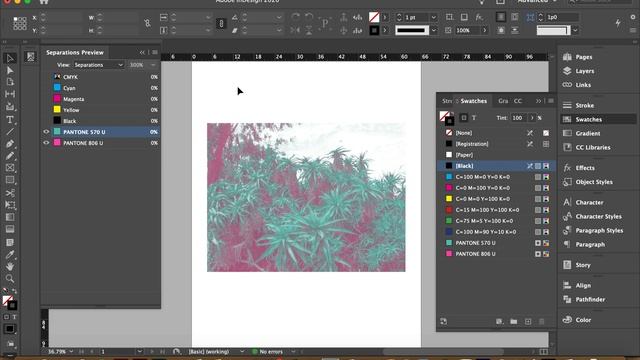
Task: Select the PANTONE 806 U swatch
Action: (497, 254)
